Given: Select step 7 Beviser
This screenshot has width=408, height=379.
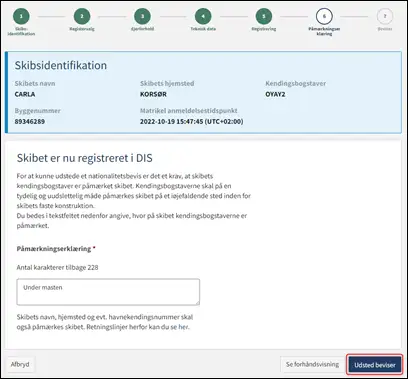Looking at the screenshot, I should [x=385, y=16].
